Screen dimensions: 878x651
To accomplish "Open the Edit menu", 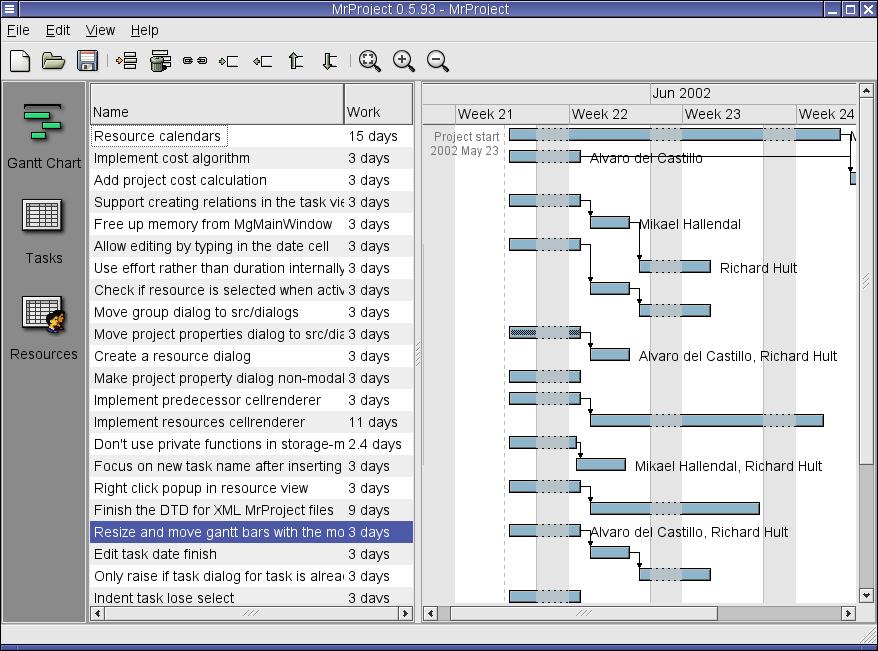I will tap(58, 30).
